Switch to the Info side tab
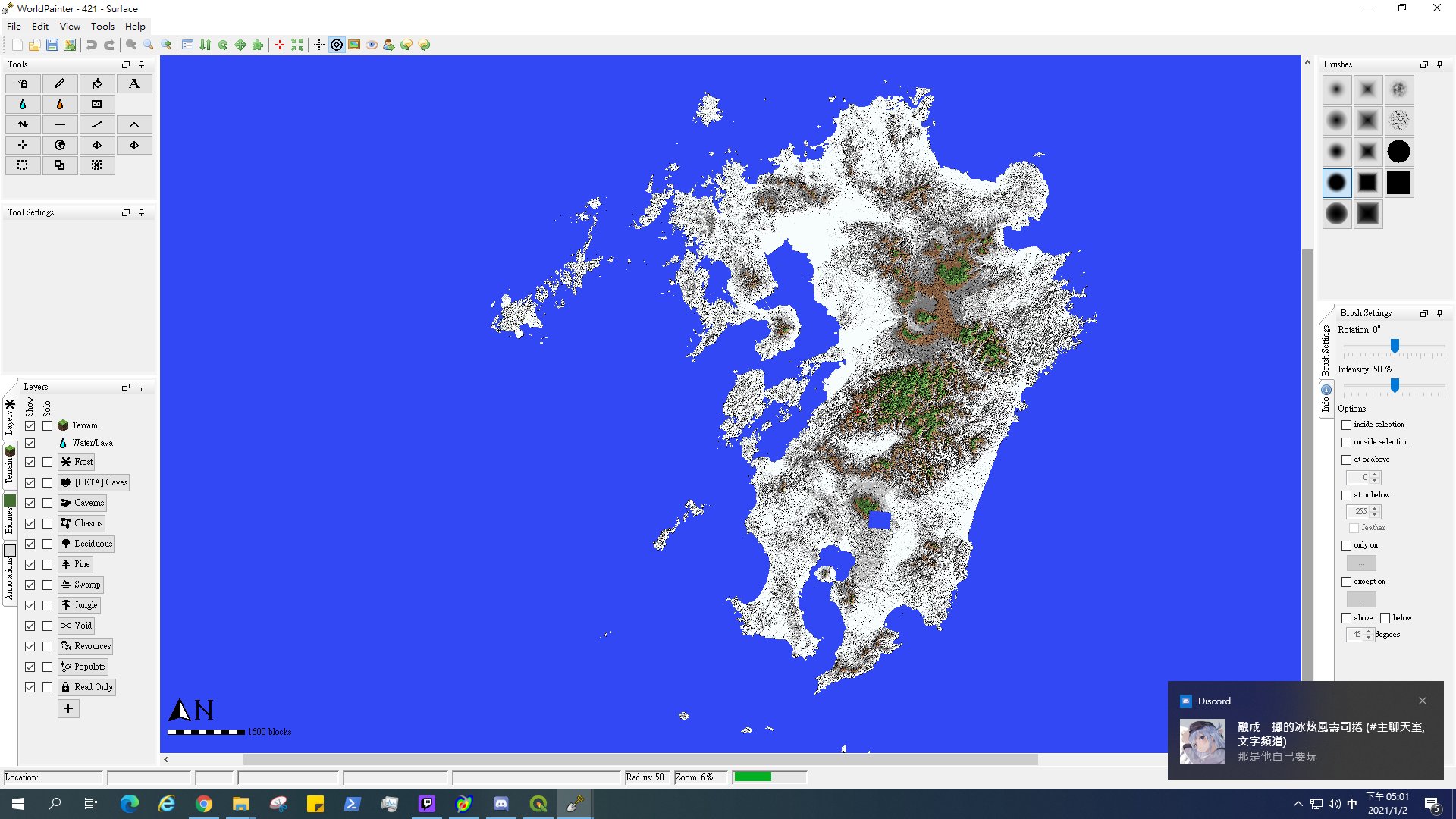 [1326, 397]
